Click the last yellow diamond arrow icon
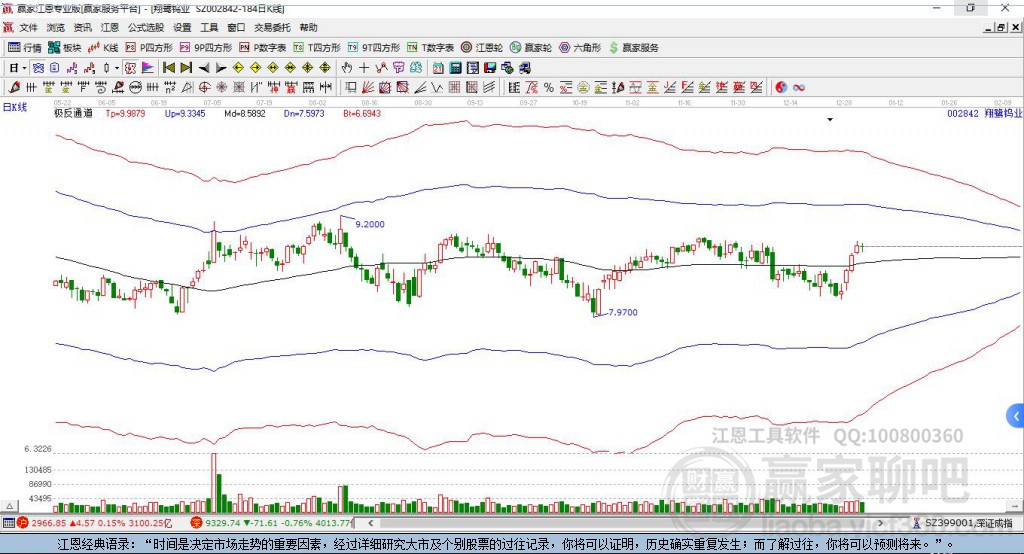Screen dimensions: 1024x554 [325, 68]
